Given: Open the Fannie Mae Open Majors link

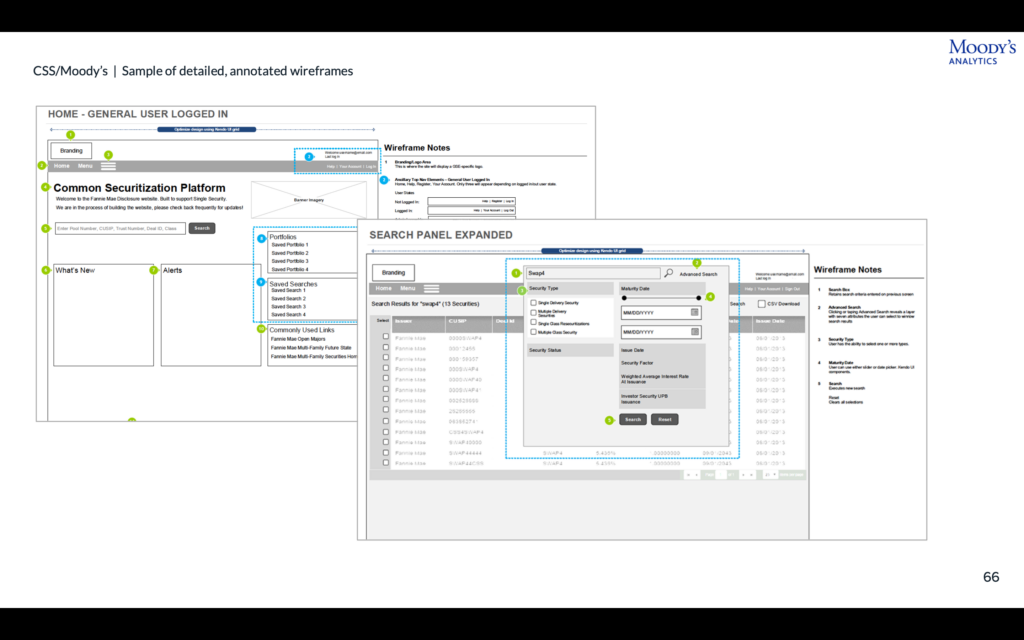Looking at the screenshot, I should click(298, 339).
